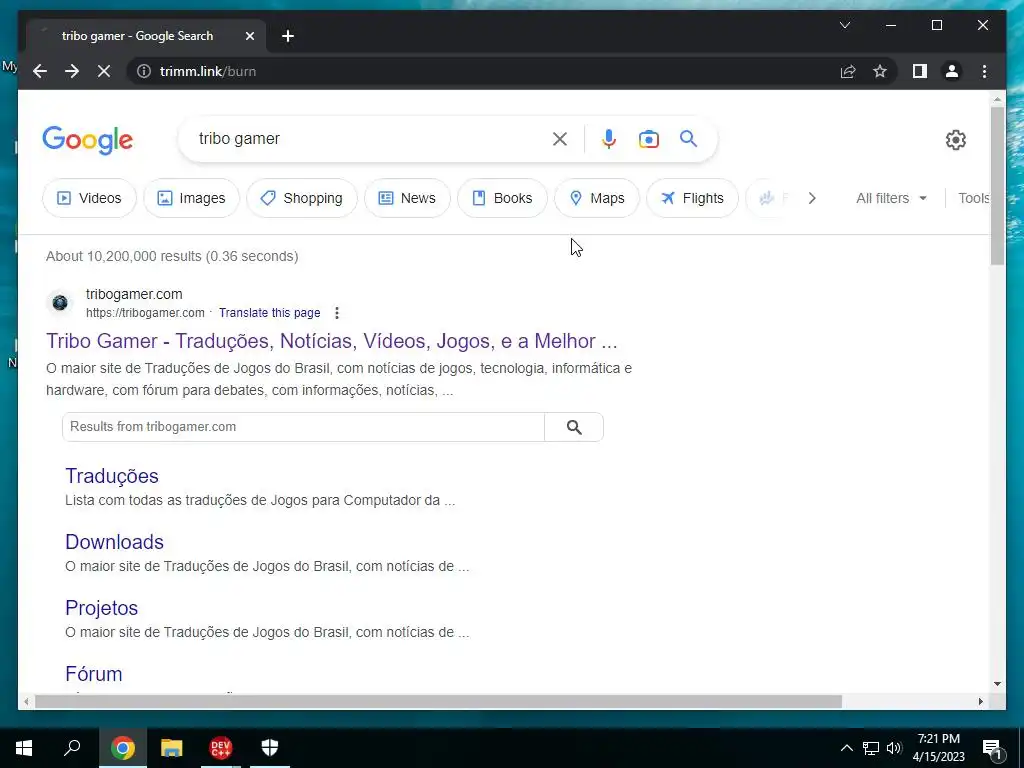Image resolution: width=1024 pixels, height=768 pixels.
Task: Go forward to the next page
Action: 72,71
